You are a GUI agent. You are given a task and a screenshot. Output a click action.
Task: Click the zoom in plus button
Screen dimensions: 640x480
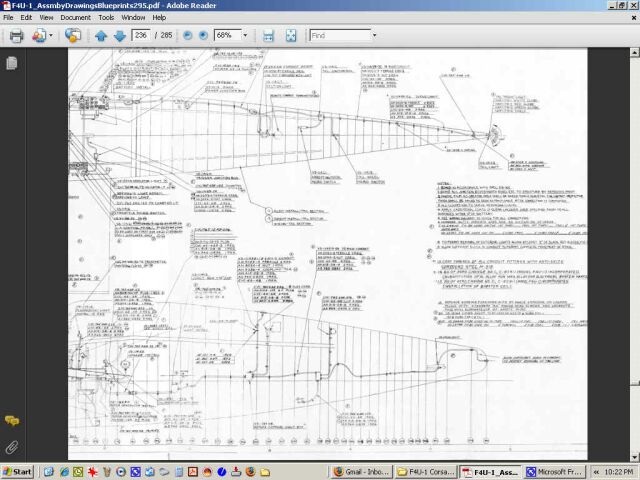(x=203, y=36)
